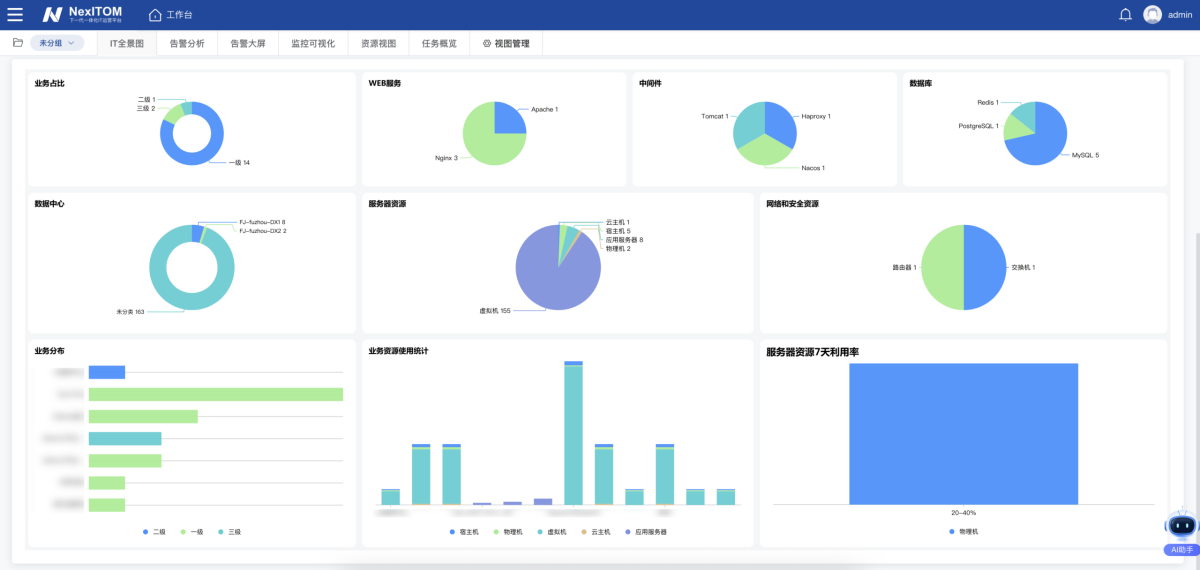Viewport: 1200px width, 570px height.
Task: Open the hamburger navigation menu
Action: [15, 15]
